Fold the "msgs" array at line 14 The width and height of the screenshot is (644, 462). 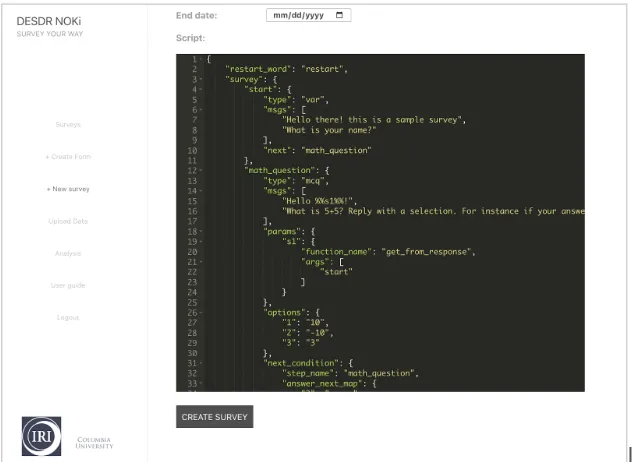click(200, 191)
